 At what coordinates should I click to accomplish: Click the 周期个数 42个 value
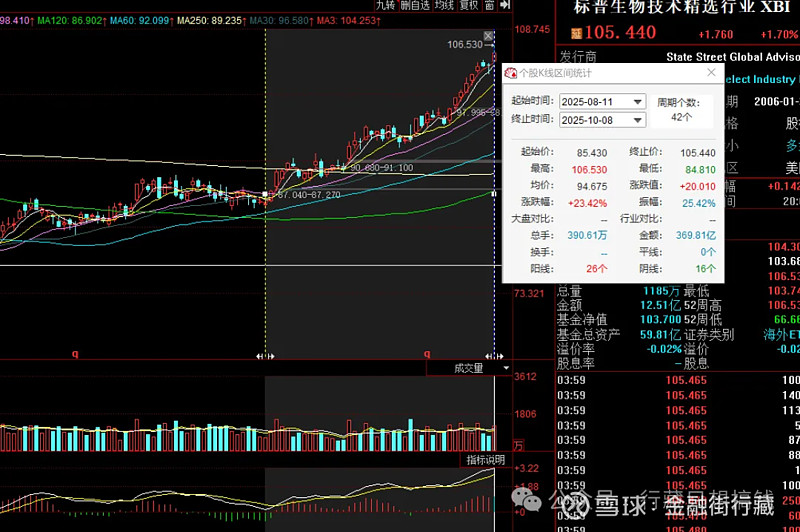[x=681, y=117]
